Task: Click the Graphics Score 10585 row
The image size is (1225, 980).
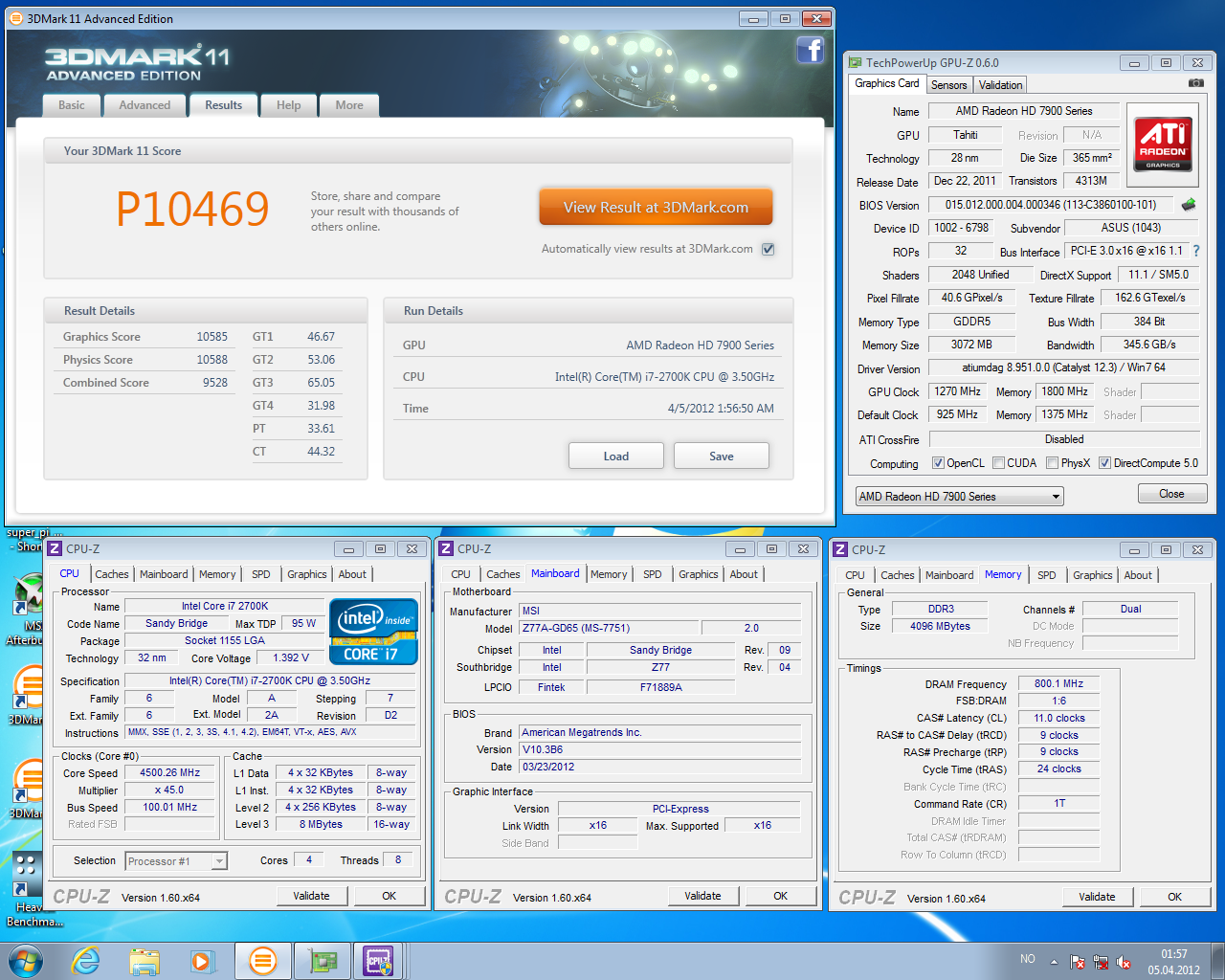Action: tap(145, 337)
